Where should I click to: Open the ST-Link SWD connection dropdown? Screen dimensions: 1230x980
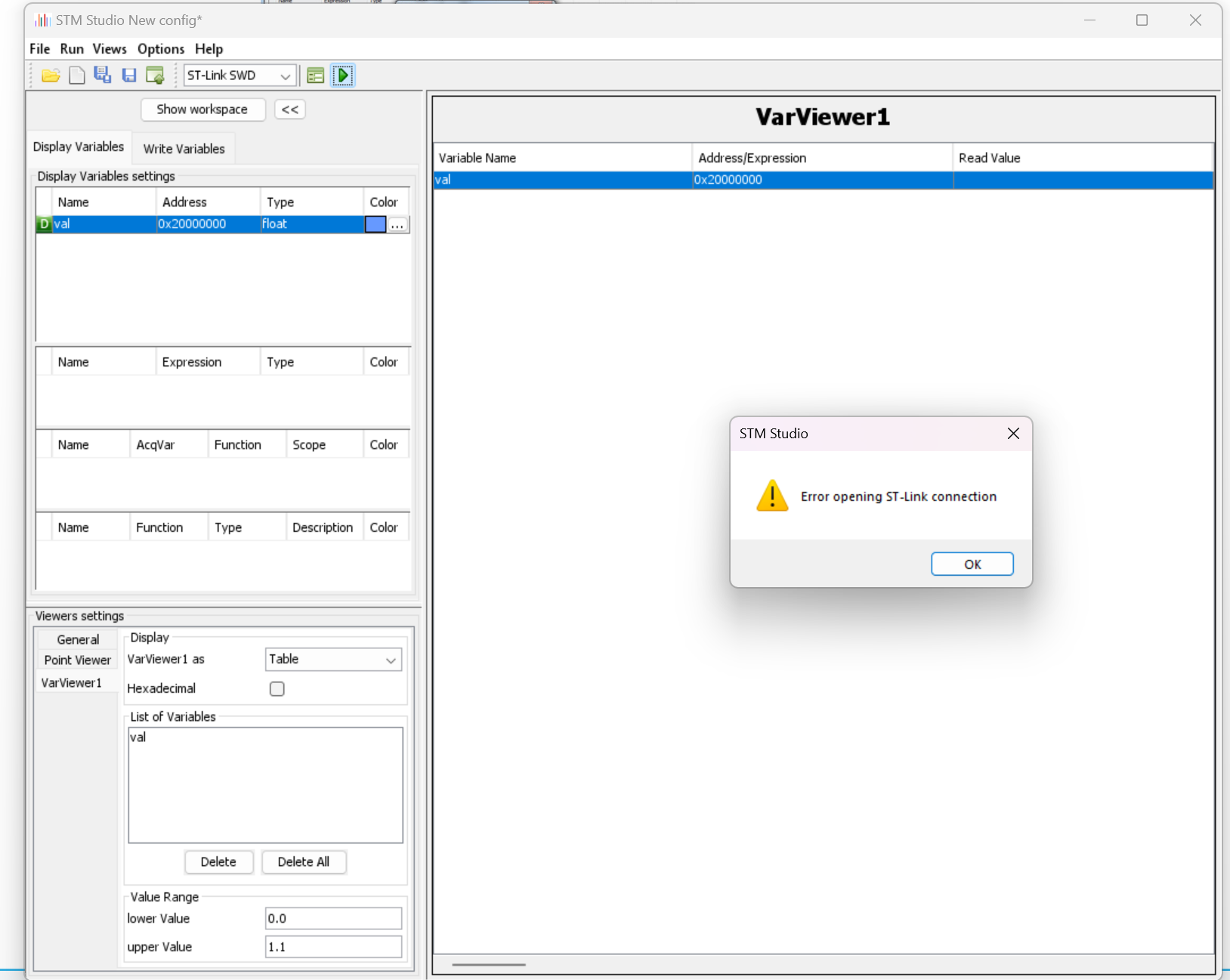click(x=240, y=76)
